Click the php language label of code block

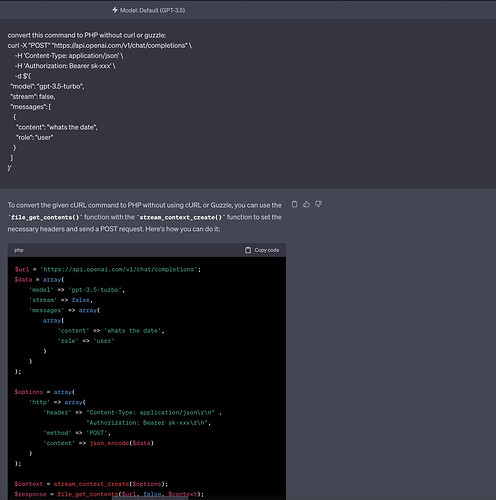pos(19,250)
